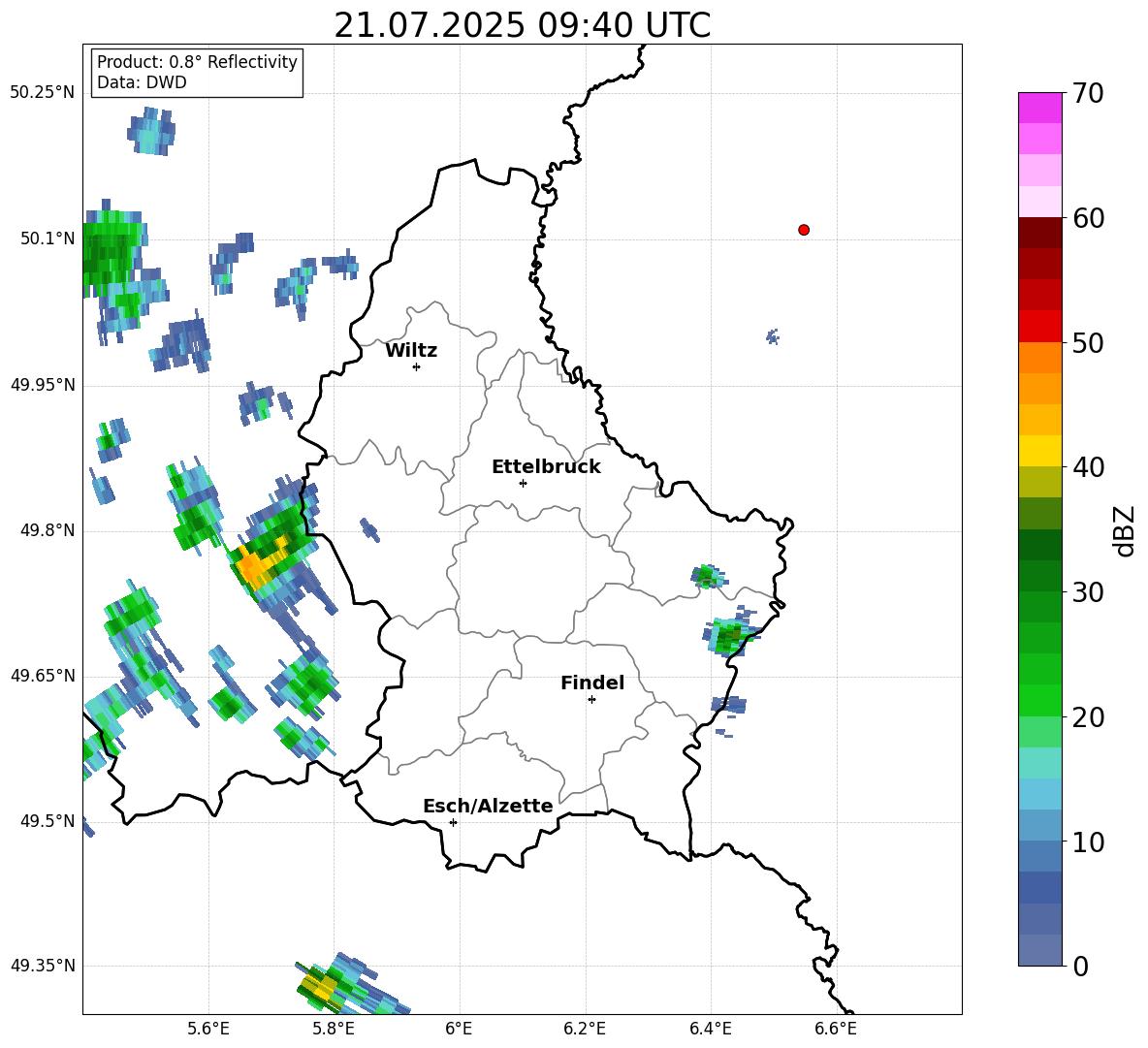Screen dimensions: 1148x1048
Task: Click the dark maroon colorbar segment below 60
Action: tap(1039, 233)
